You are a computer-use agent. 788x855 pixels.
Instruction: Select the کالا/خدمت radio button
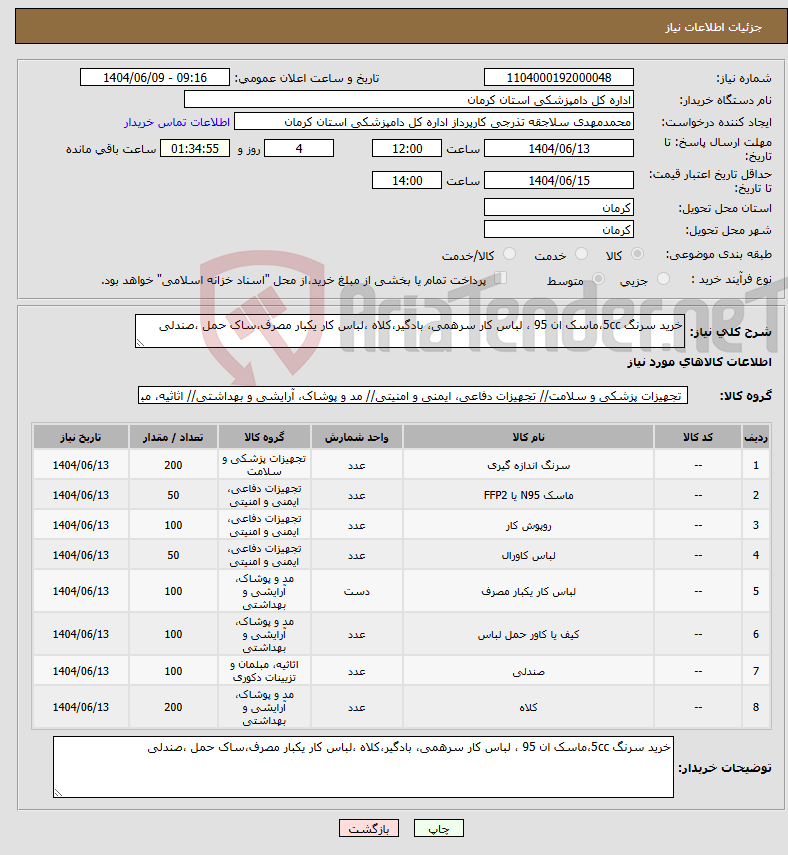click(x=509, y=254)
